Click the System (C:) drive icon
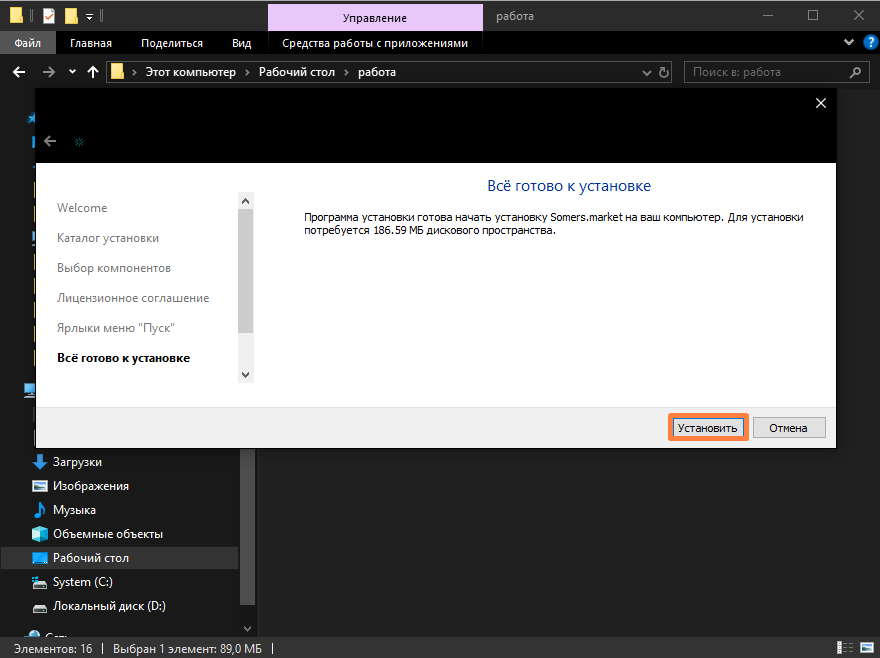The width and height of the screenshot is (880, 658). 39,582
